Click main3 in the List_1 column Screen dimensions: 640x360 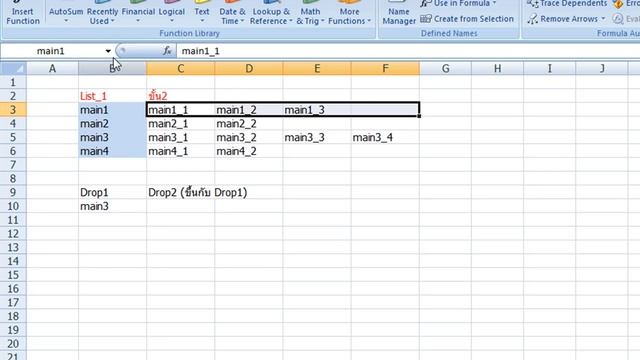112,137
